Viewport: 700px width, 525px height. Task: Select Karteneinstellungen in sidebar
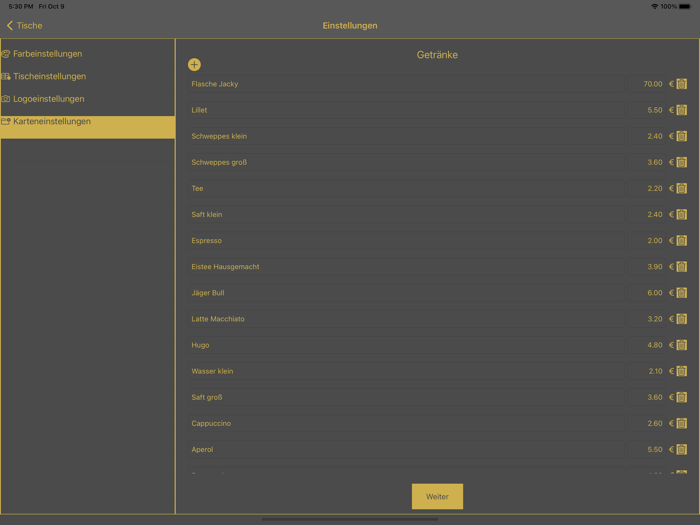pyautogui.click(x=88, y=127)
